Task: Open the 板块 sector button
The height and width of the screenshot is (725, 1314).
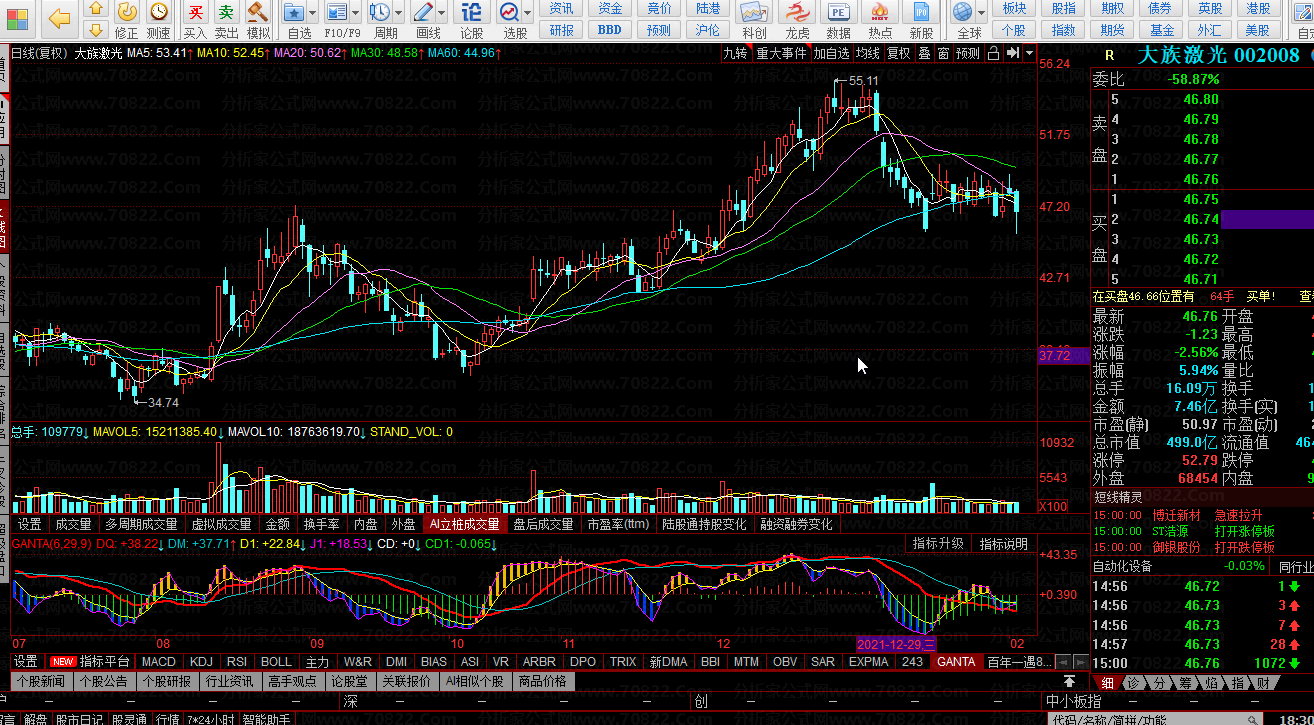Action: 1014,8
